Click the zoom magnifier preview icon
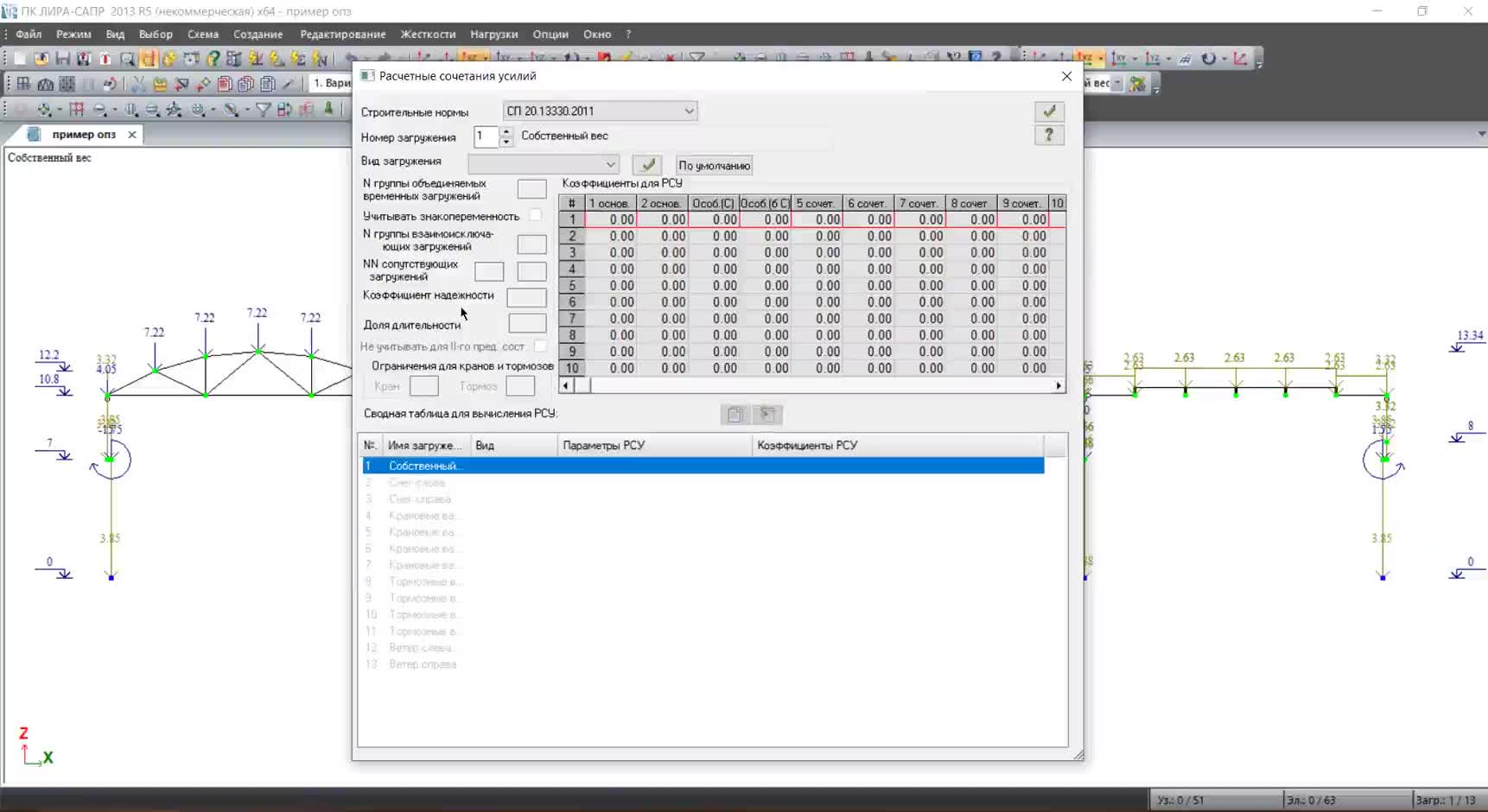Screen dimensions: 1488x812 [127, 59]
